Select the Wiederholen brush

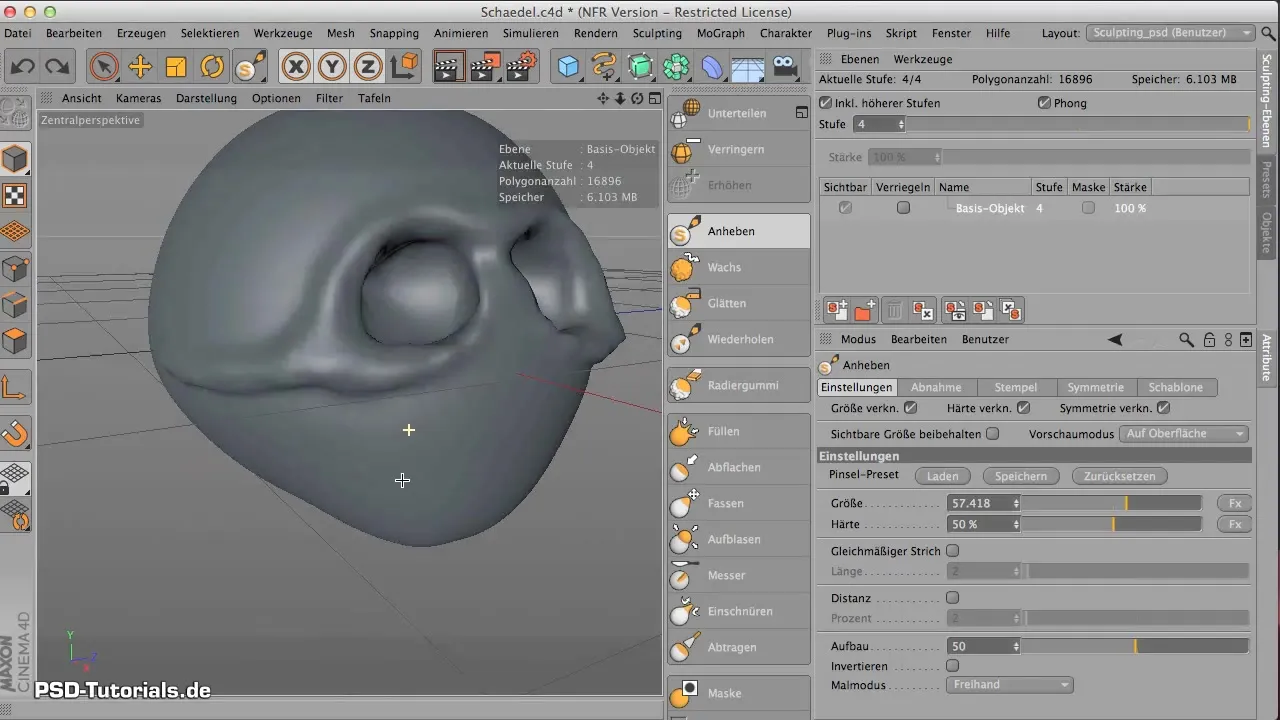[739, 339]
